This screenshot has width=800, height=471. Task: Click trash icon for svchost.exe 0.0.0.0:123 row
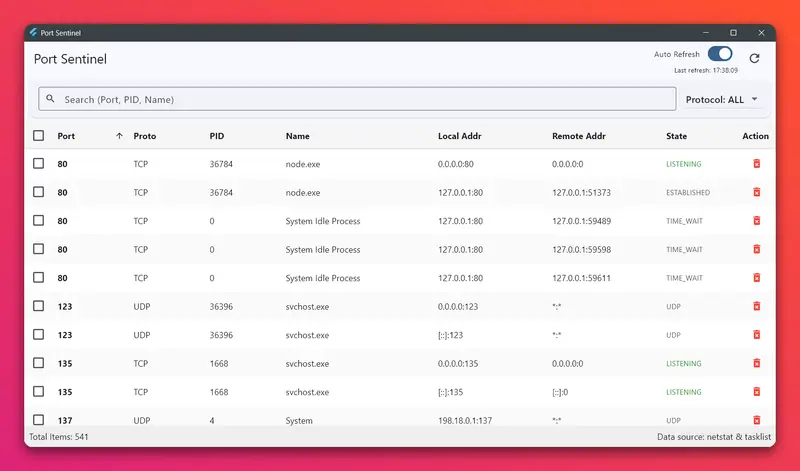[x=756, y=306]
